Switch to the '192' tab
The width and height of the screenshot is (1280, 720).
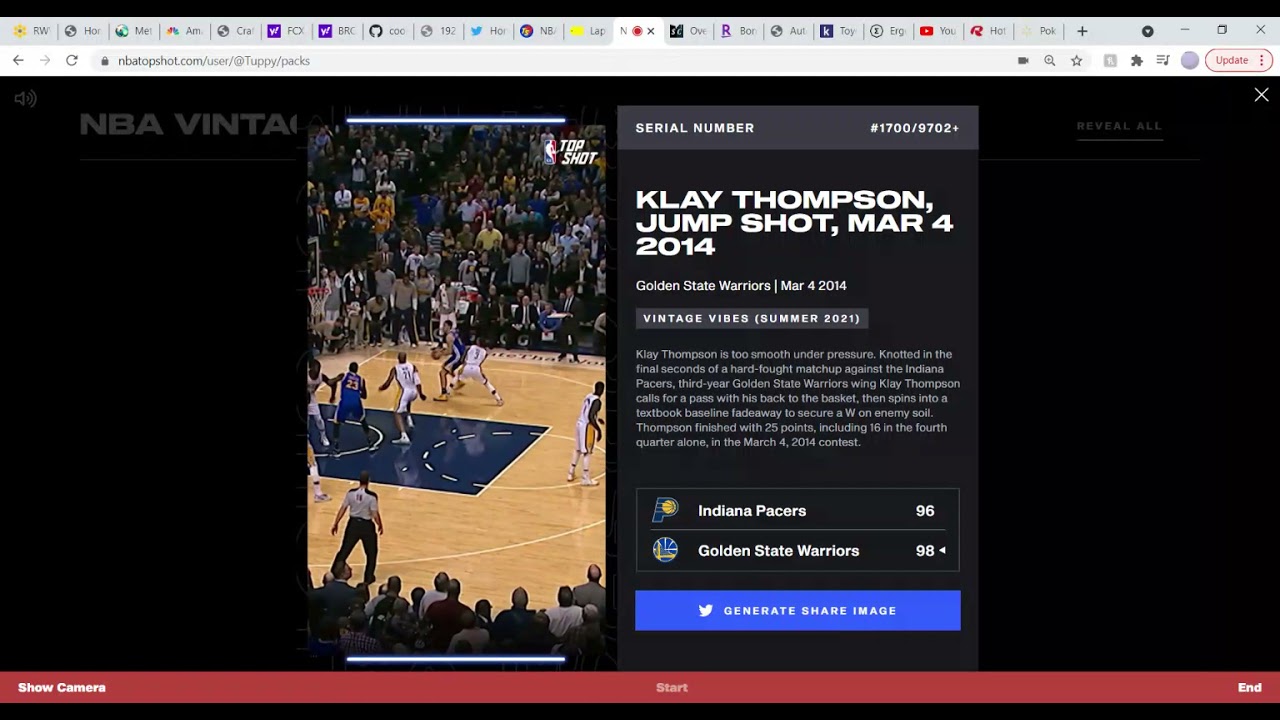(439, 31)
